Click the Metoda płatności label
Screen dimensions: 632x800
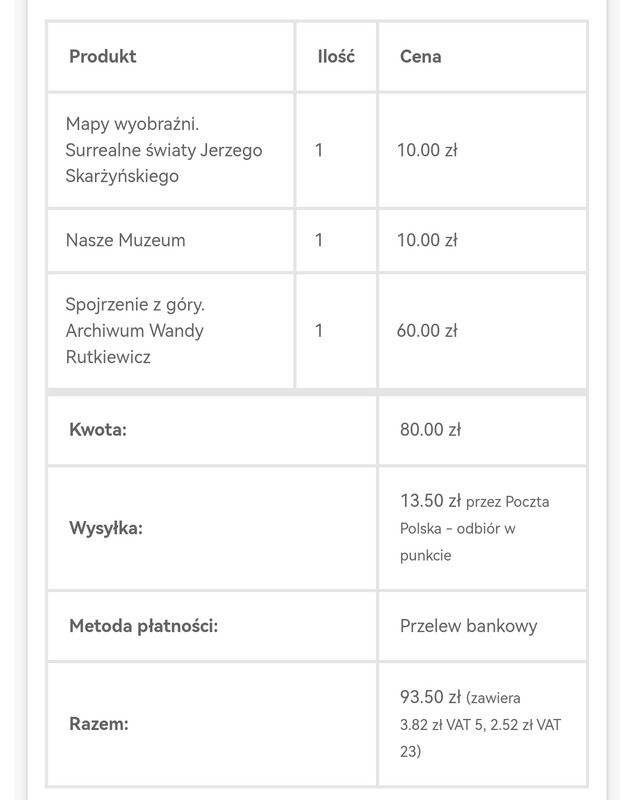pos(144,626)
